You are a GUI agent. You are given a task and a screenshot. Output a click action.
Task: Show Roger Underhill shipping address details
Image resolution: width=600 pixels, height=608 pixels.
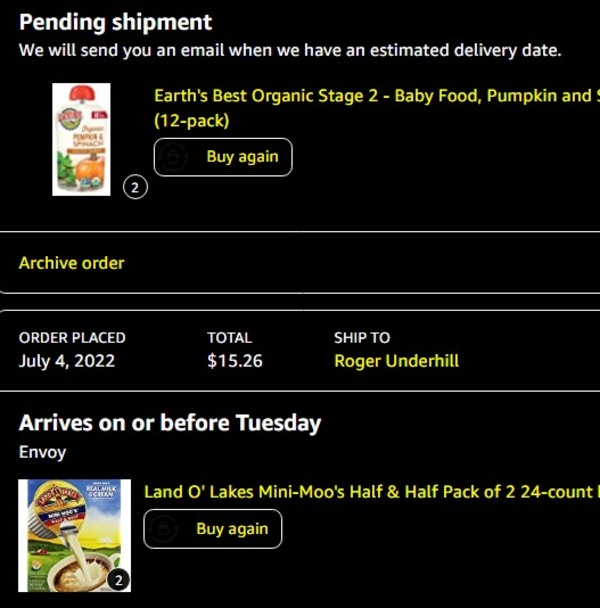pos(396,361)
